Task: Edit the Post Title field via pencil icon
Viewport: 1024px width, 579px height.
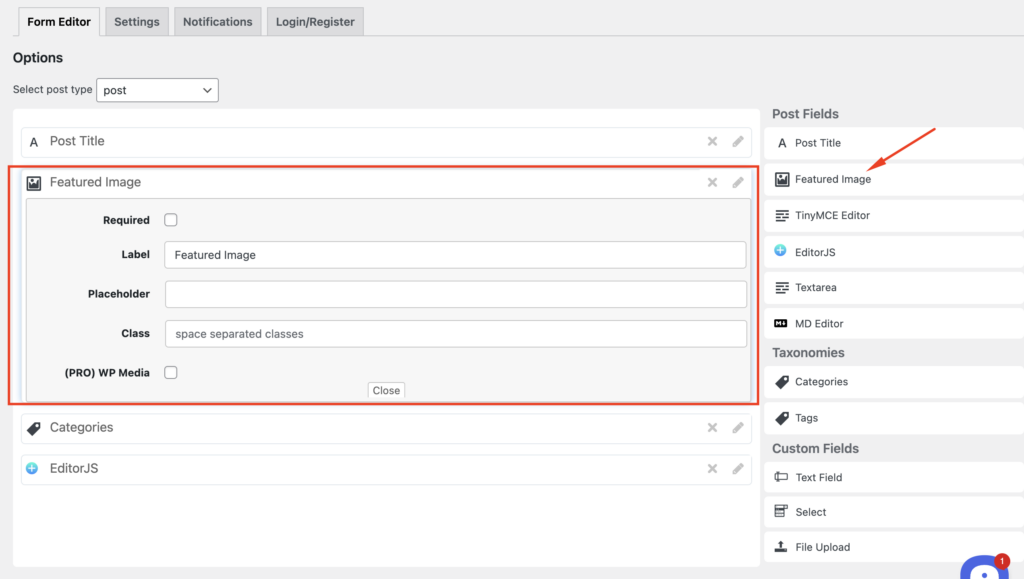Action: [x=738, y=142]
